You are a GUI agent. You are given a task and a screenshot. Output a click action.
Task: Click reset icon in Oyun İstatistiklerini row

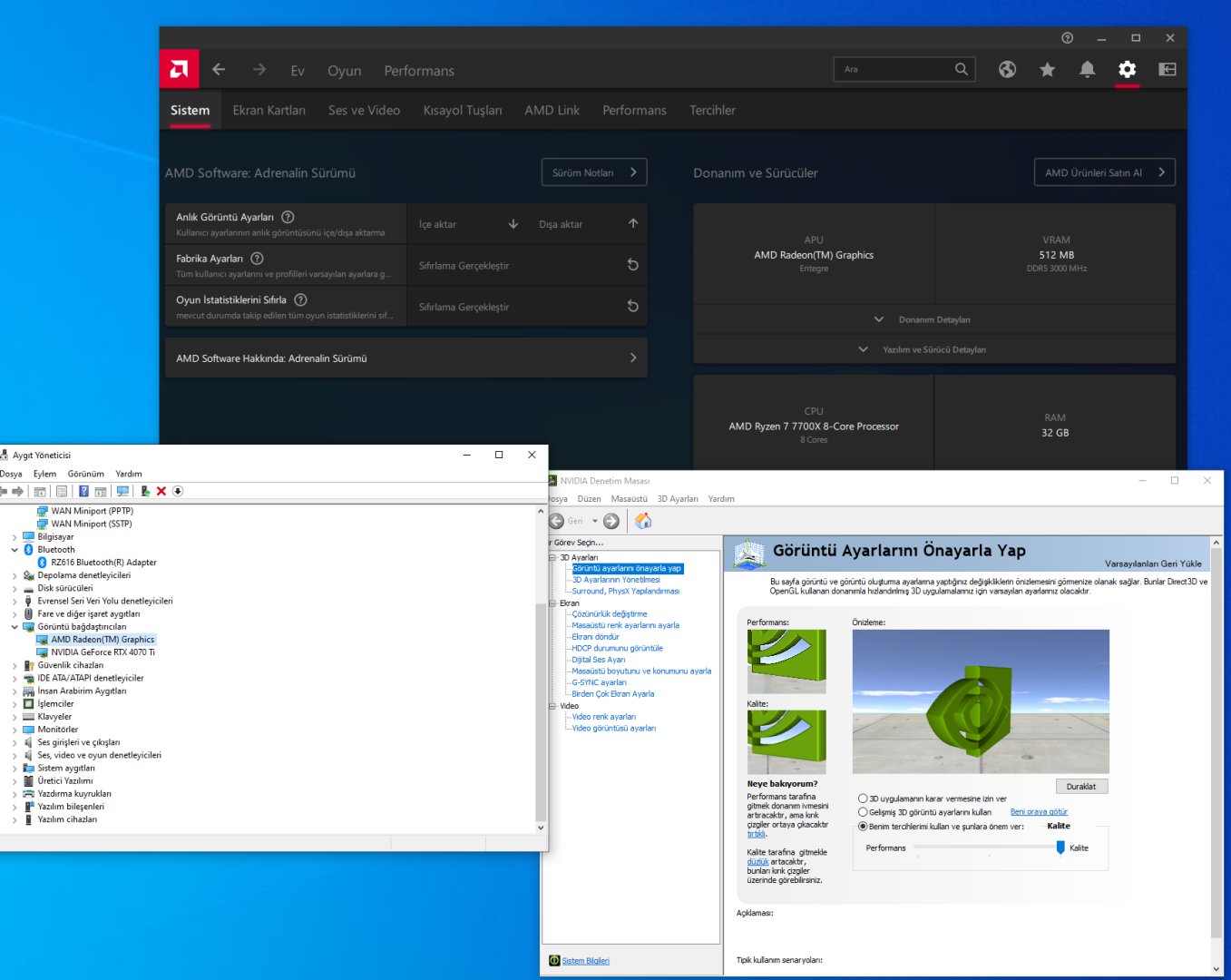[x=632, y=307]
